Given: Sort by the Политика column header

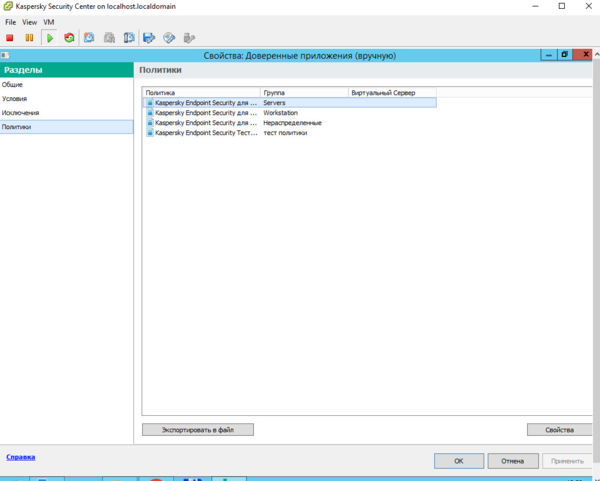Looking at the screenshot, I should tap(201, 93).
